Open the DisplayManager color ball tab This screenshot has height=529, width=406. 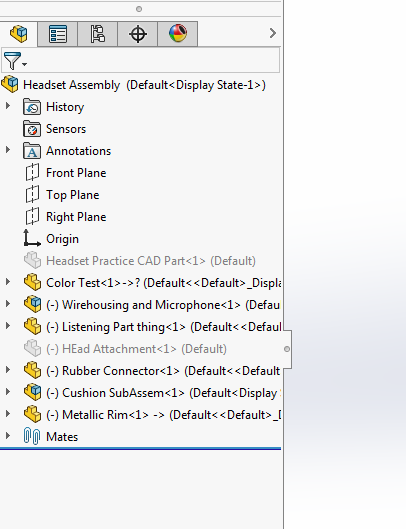(x=178, y=34)
